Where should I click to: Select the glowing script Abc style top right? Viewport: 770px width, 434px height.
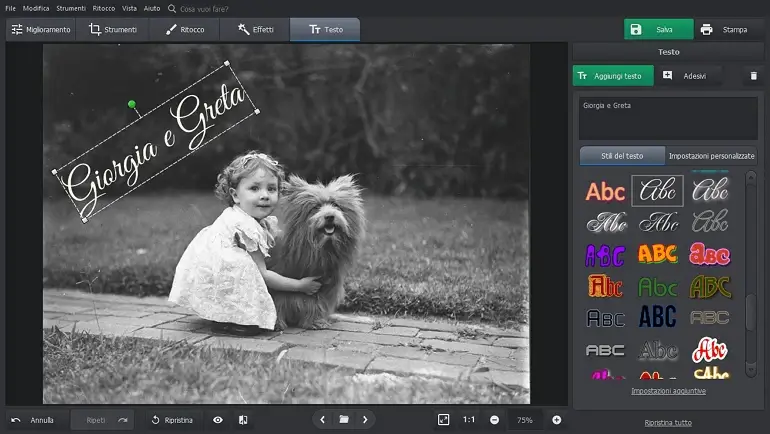pos(710,190)
